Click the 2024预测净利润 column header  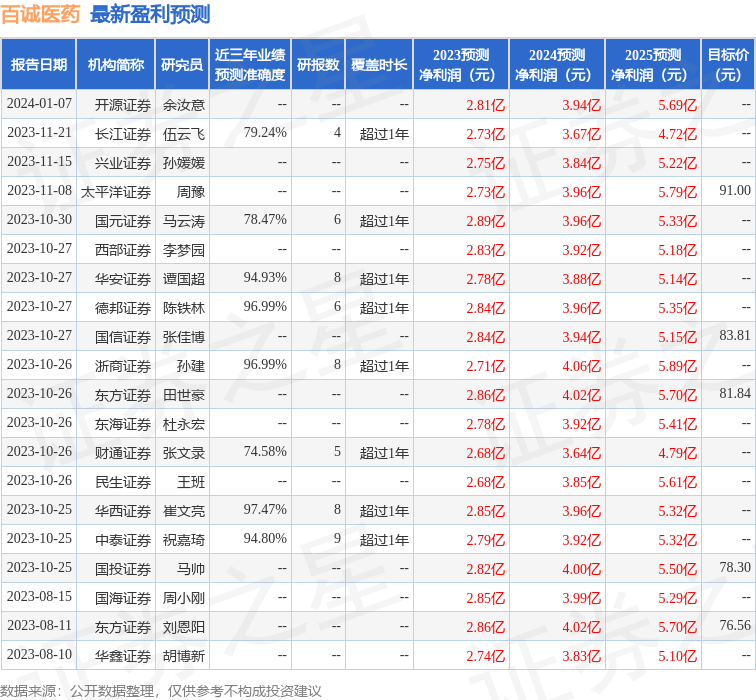(557, 65)
